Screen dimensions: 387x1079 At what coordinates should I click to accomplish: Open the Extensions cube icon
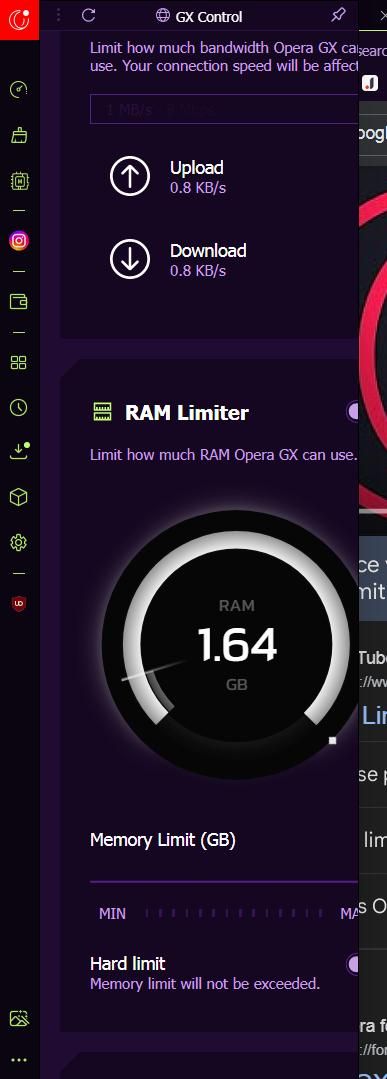[x=19, y=498]
